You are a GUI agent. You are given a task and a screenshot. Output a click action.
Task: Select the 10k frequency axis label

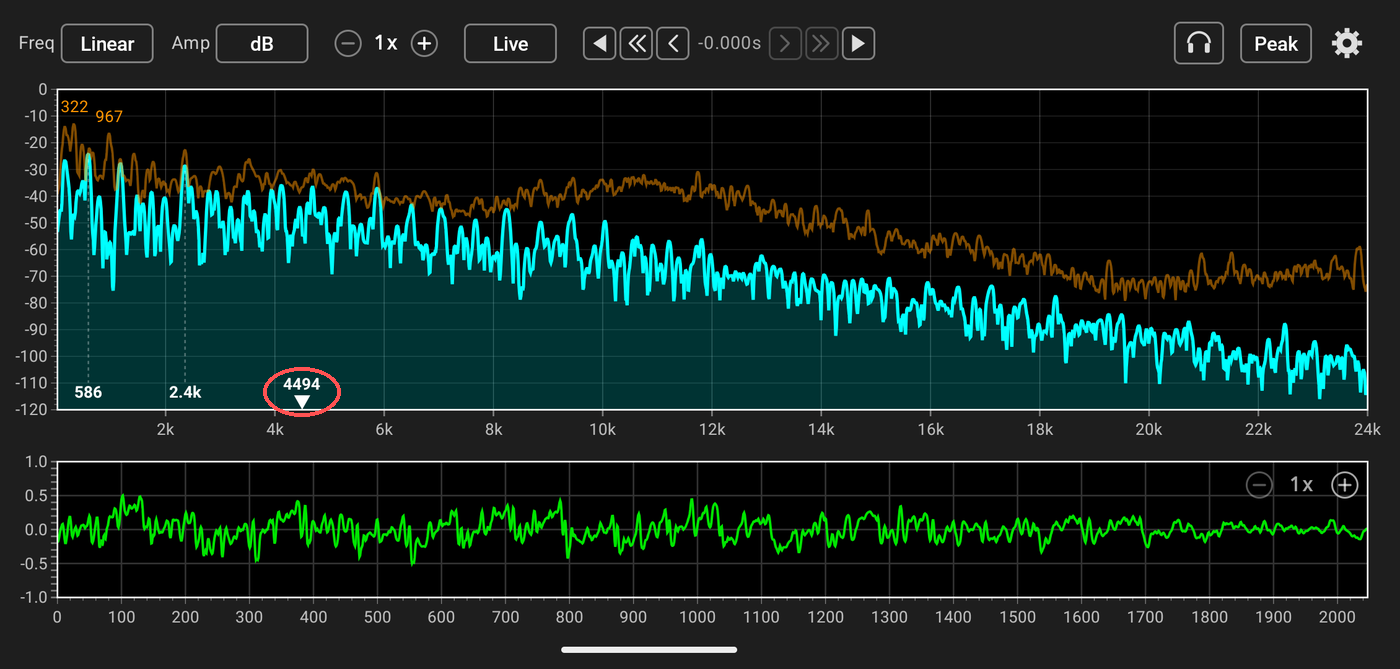602,430
